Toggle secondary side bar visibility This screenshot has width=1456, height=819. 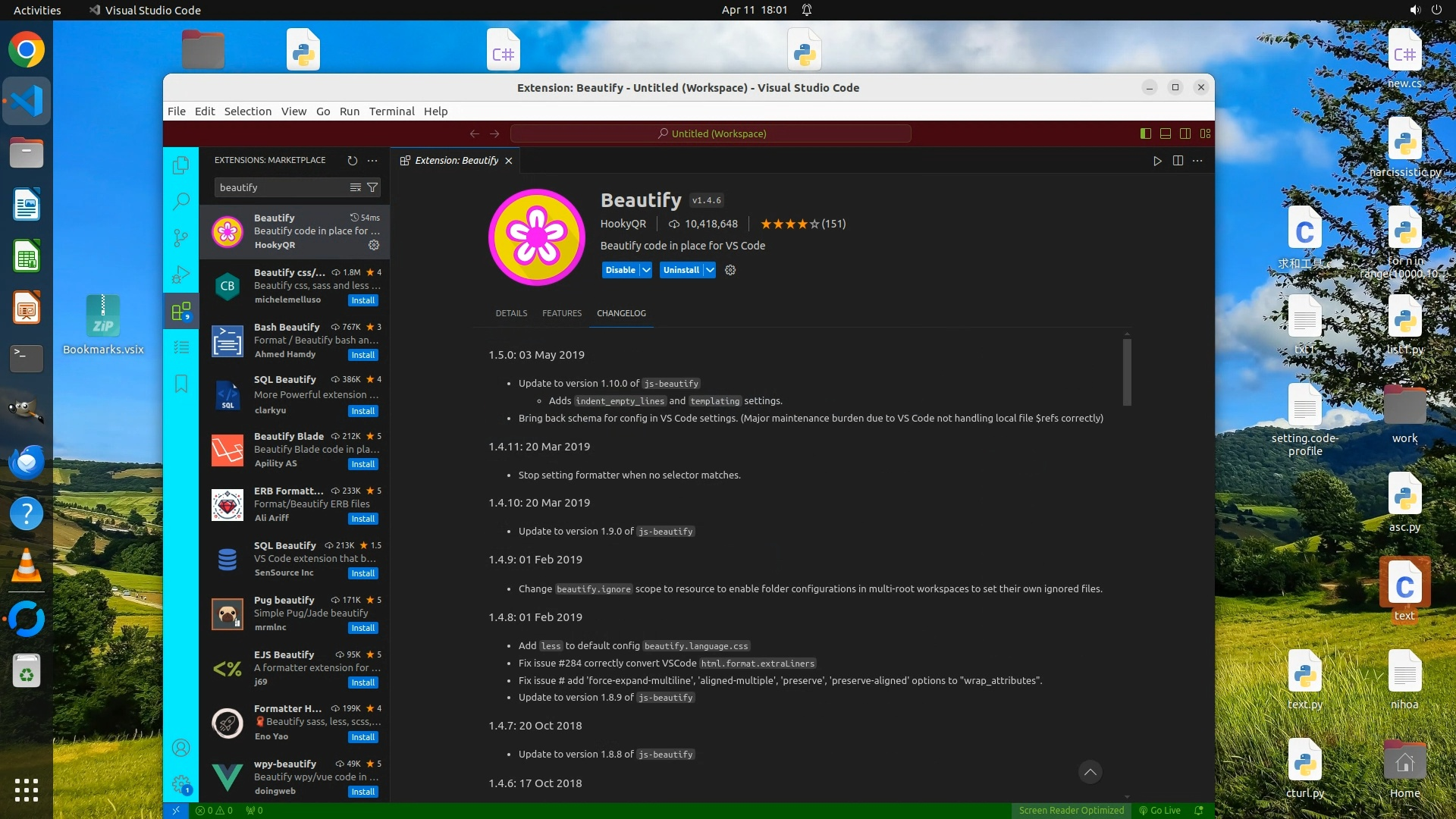click(1185, 133)
